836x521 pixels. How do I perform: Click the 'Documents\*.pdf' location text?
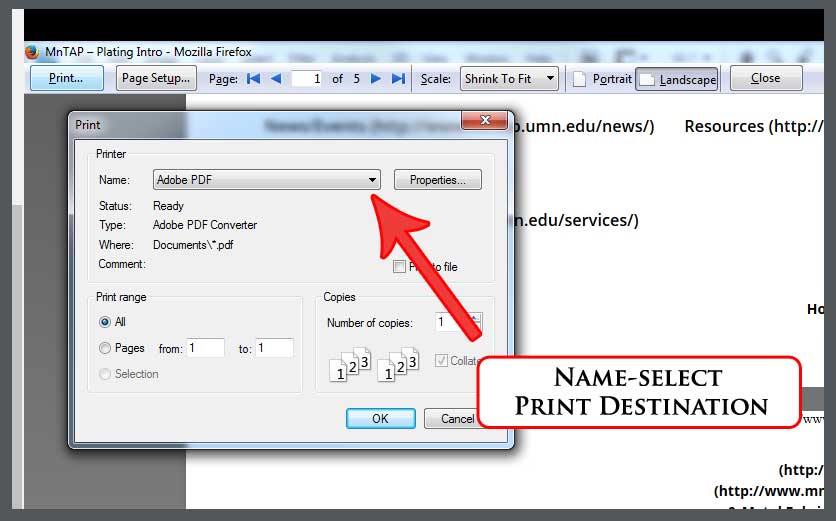193,245
